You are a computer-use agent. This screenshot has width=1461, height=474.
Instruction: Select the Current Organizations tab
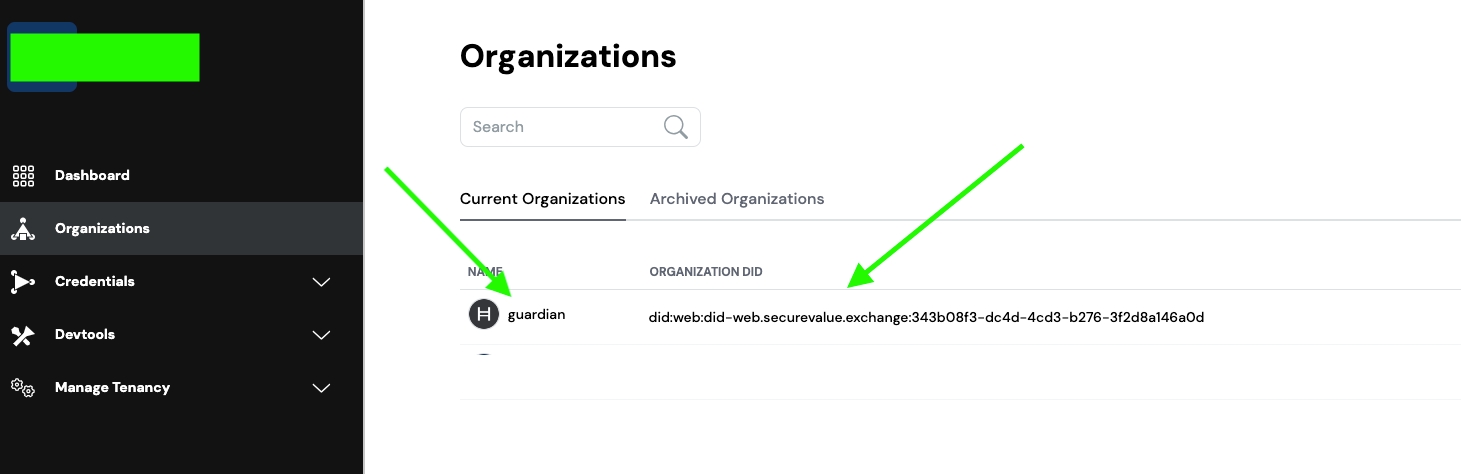point(542,199)
